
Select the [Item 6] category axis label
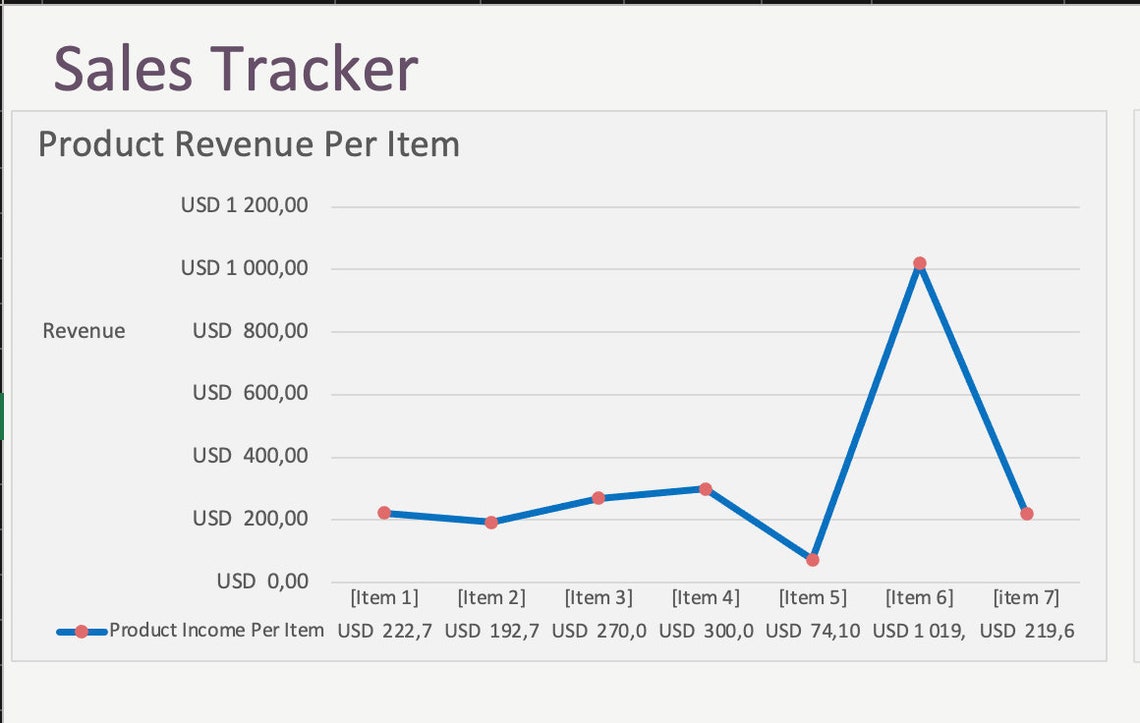(x=919, y=597)
